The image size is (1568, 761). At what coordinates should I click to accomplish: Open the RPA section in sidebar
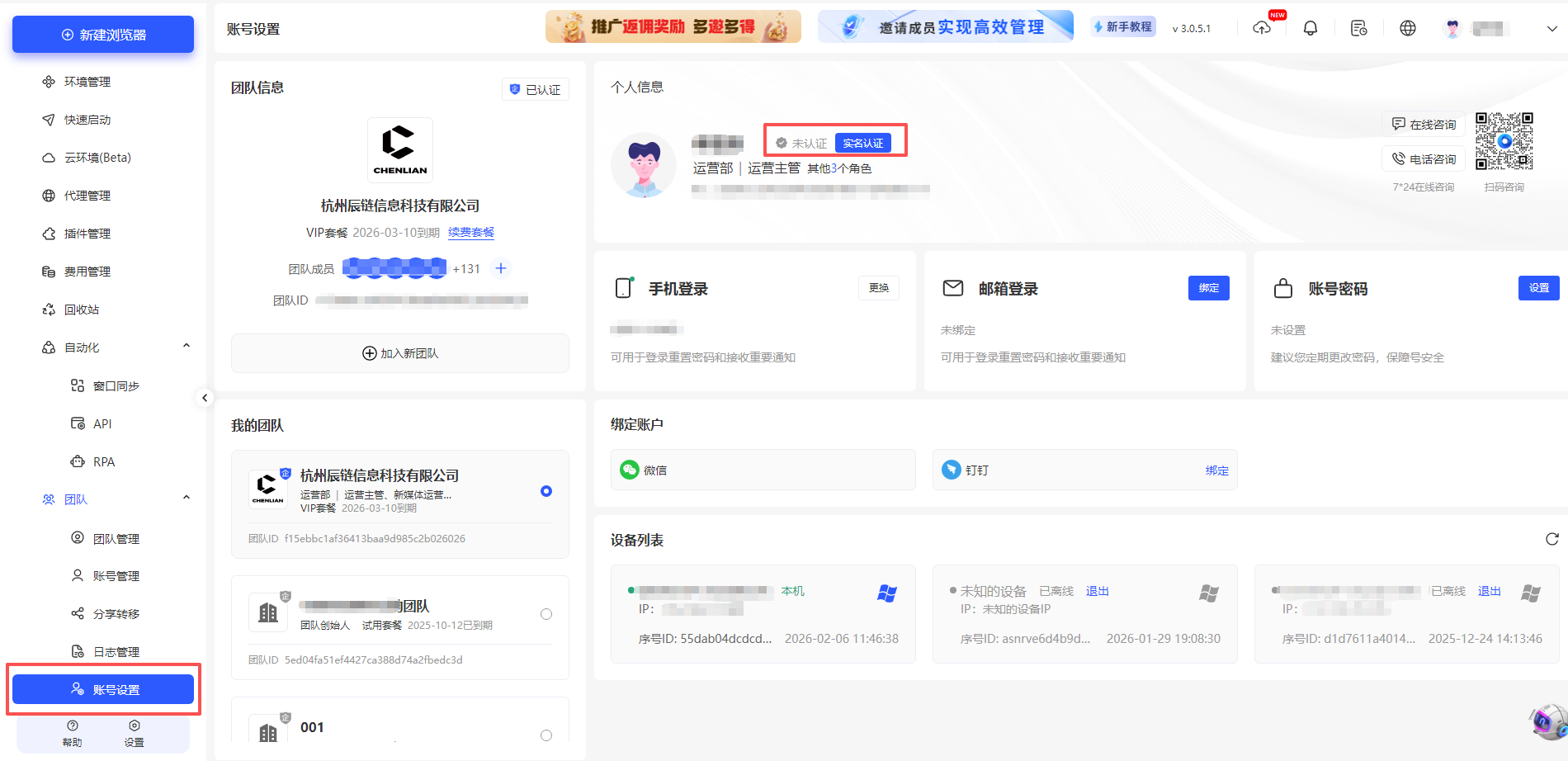[x=104, y=461]
